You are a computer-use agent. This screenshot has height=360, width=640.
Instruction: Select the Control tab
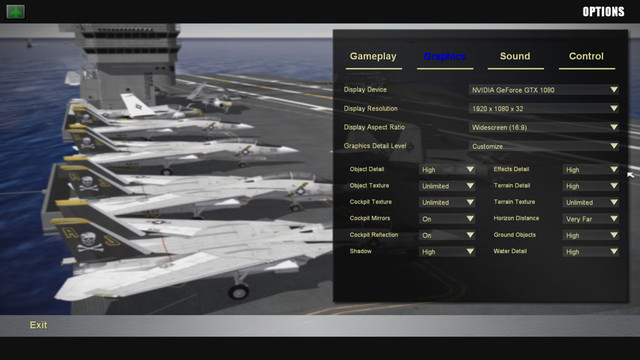click(586, 56)
